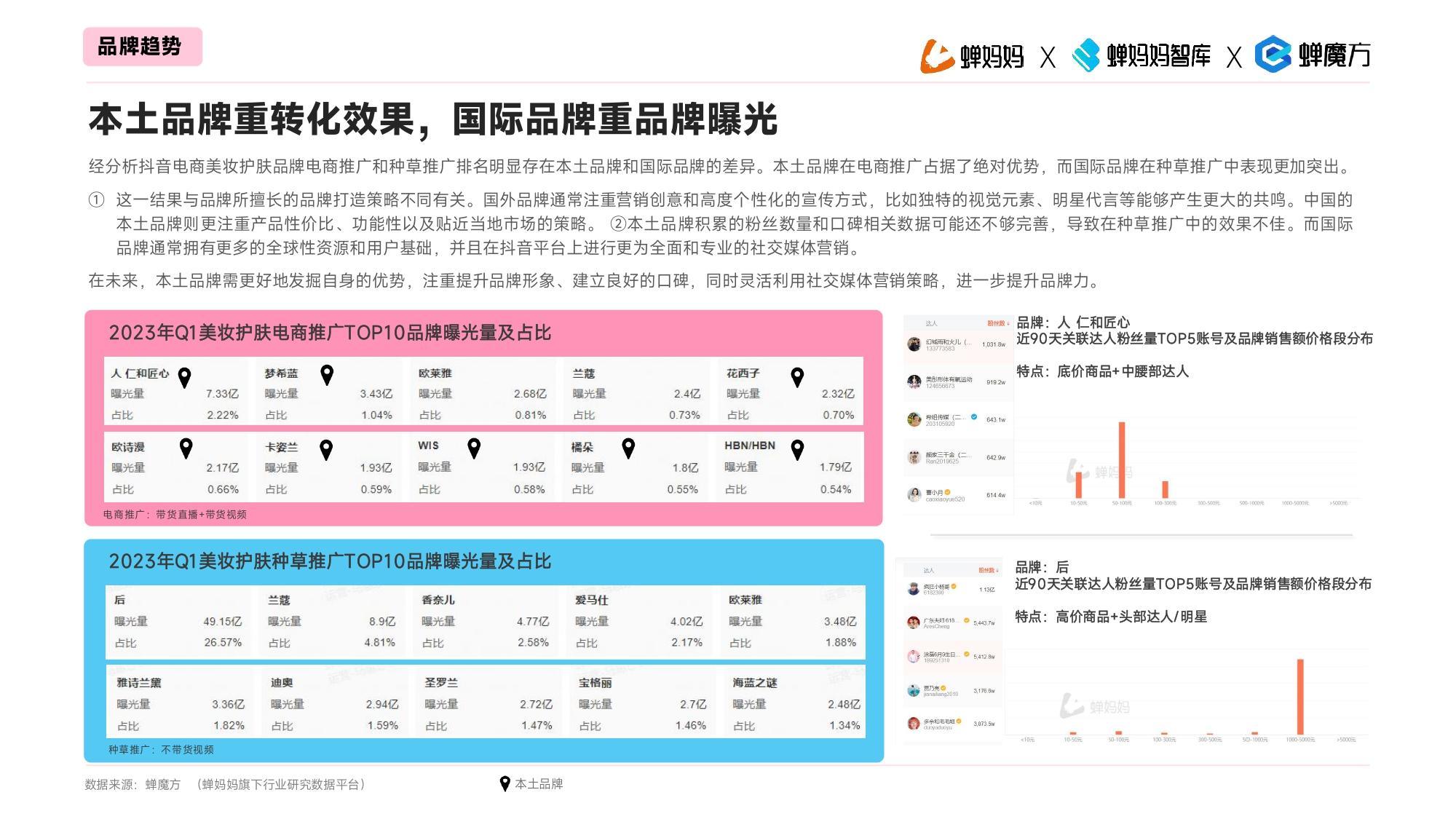
Task: Click the pink 品牌趋势 tag
Action: (x=143, y=47)
